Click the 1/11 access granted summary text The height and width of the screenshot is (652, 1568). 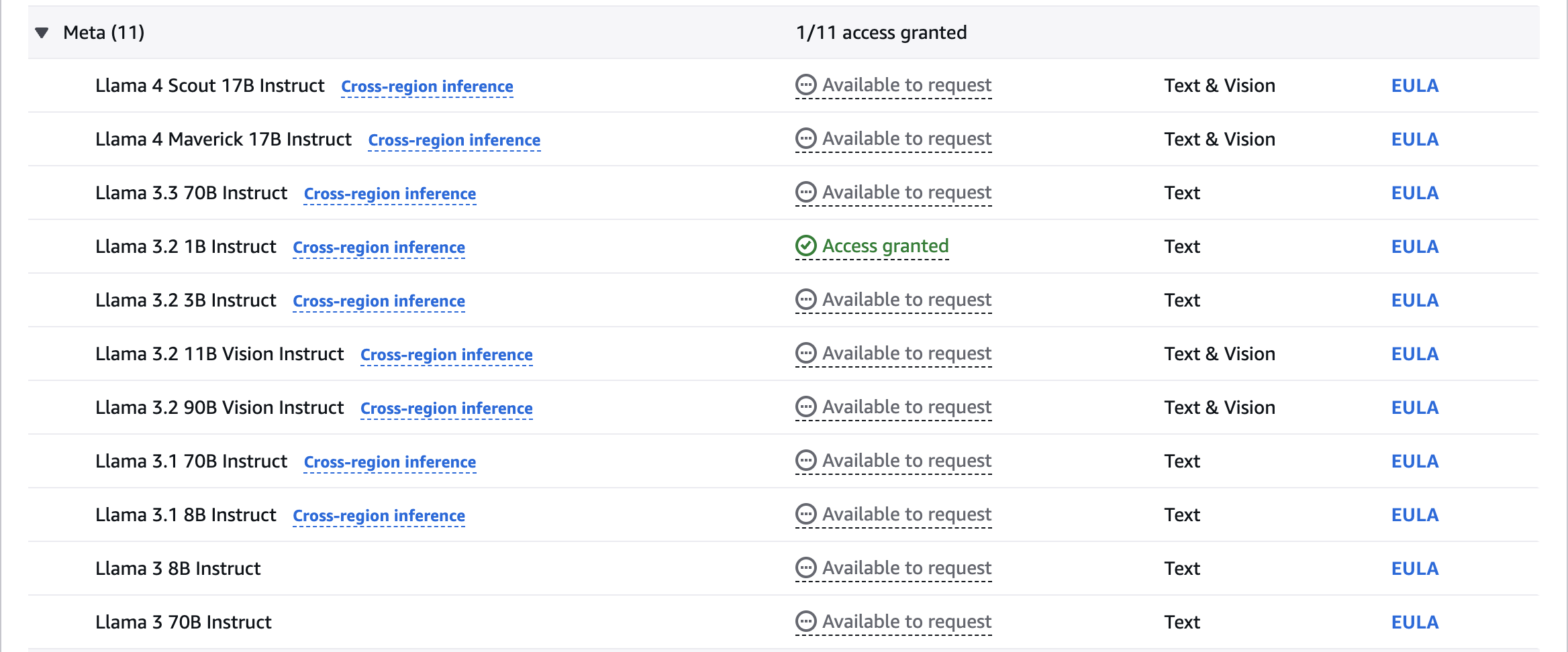click(x=881, y=32)
